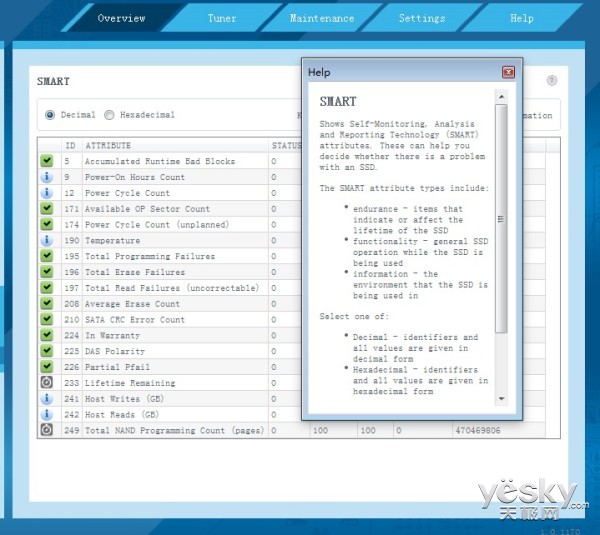This screenshot has width=600, height=535.
Task: Click the green check icon for In Warranty
Action: click(x=47, y=335)
